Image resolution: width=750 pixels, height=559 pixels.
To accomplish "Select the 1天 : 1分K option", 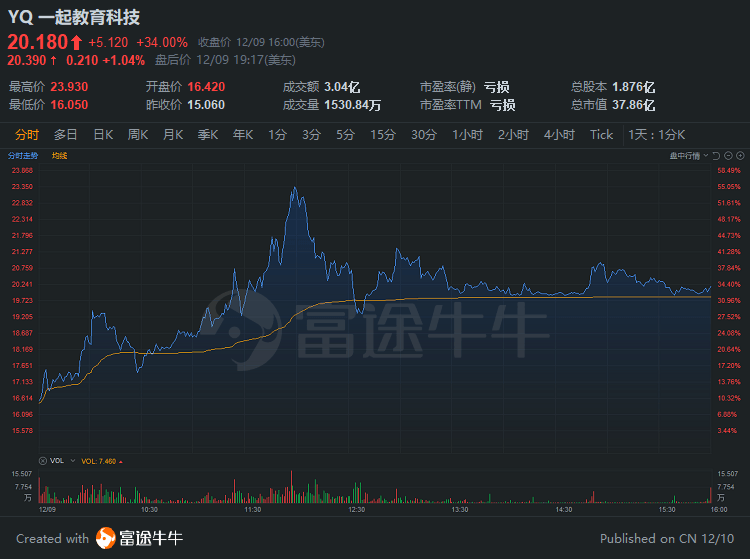I will click(657, 135).
